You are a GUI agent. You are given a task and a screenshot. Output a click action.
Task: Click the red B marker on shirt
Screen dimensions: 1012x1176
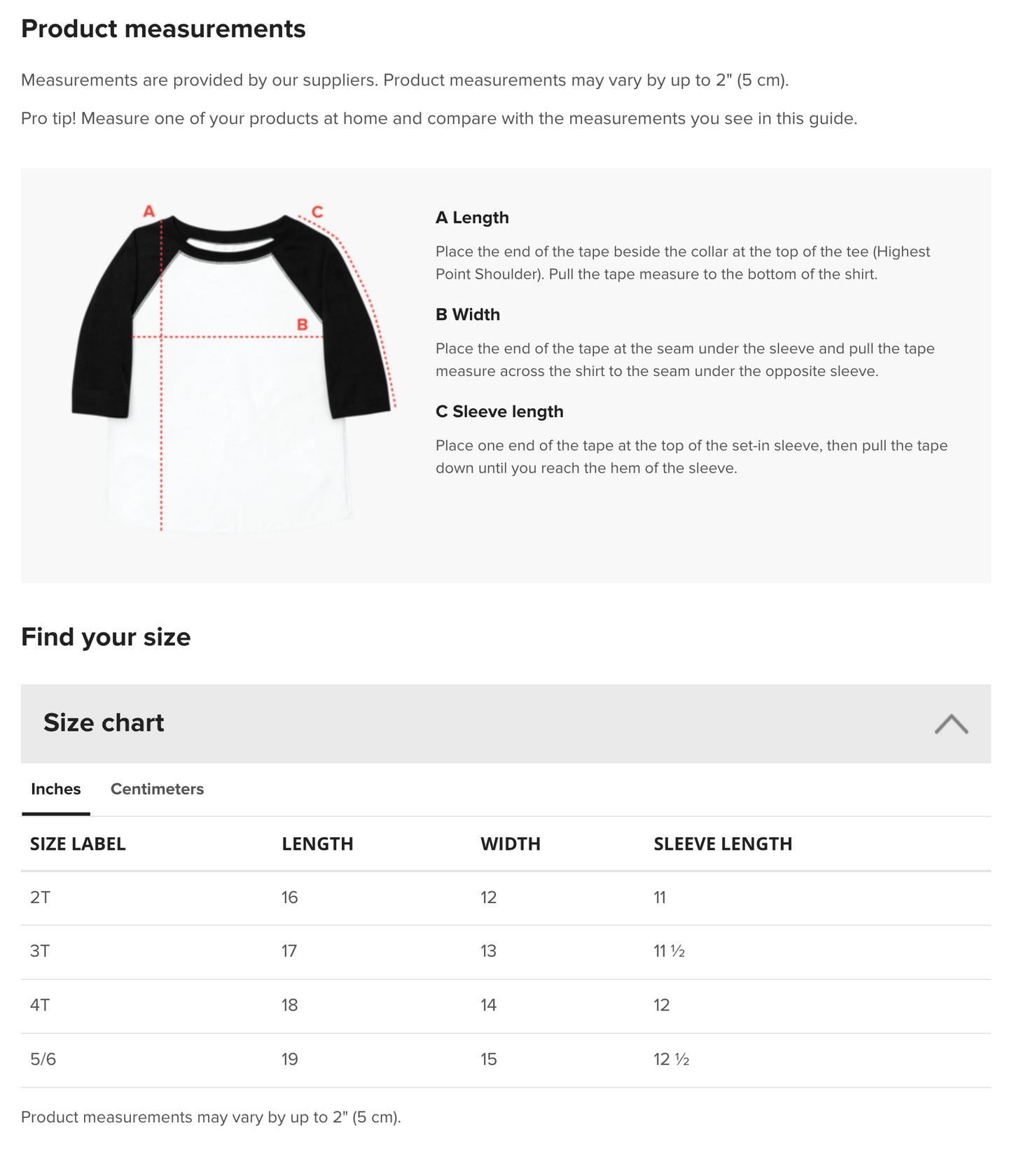tap(302, 324)
